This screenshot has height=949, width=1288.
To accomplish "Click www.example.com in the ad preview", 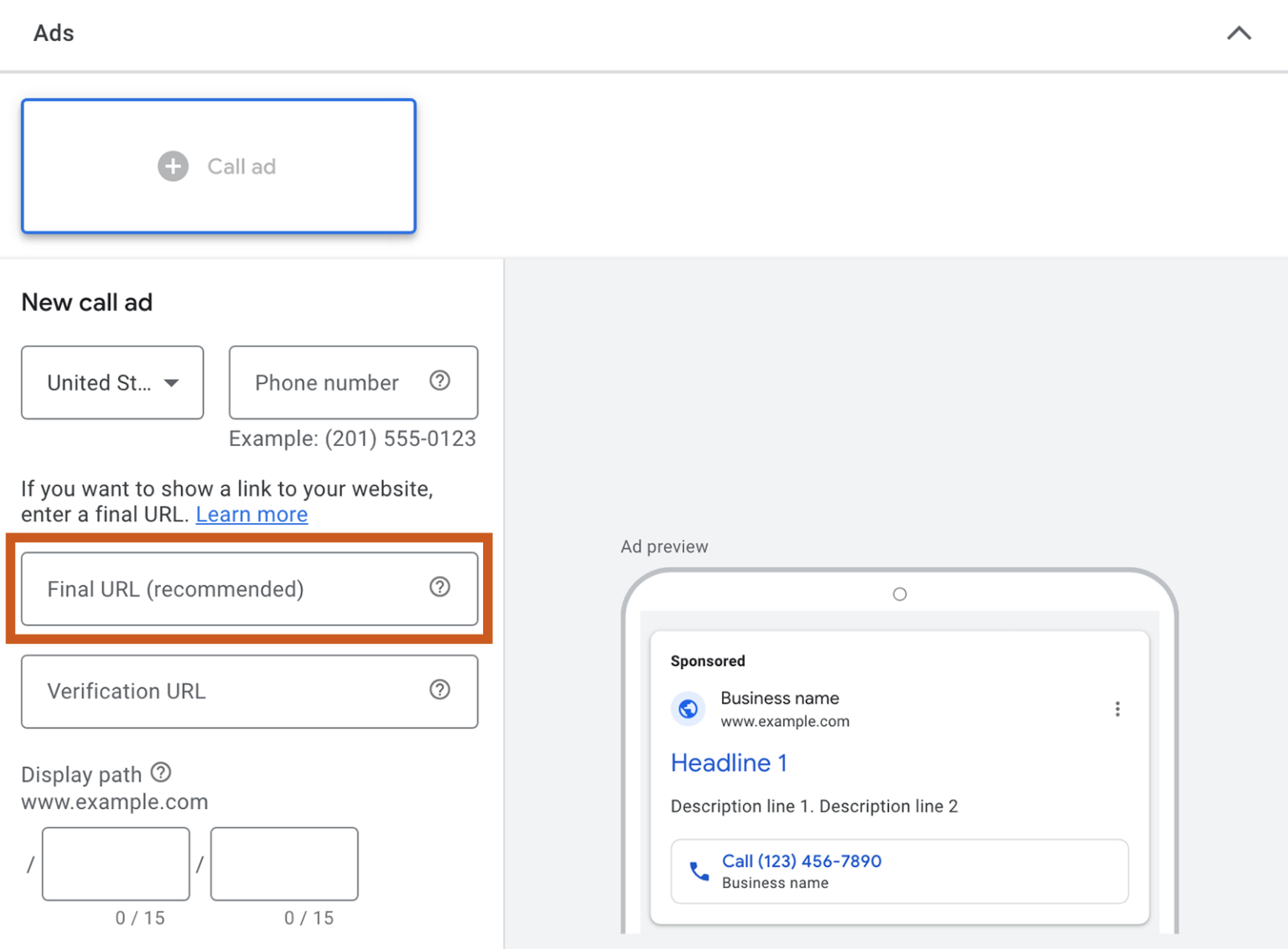I will [x=785, y=721].
